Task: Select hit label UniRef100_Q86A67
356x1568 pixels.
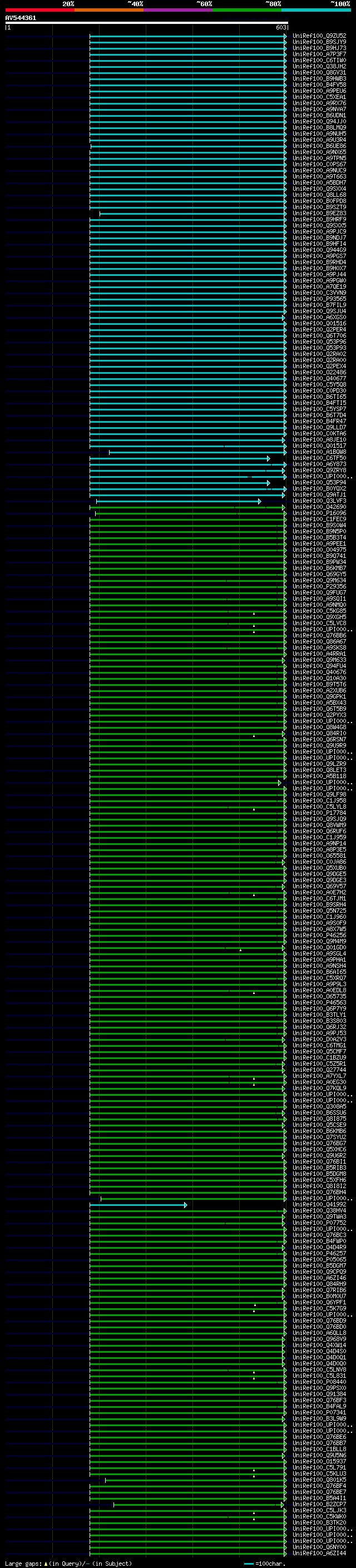Action: pos(319,641)
